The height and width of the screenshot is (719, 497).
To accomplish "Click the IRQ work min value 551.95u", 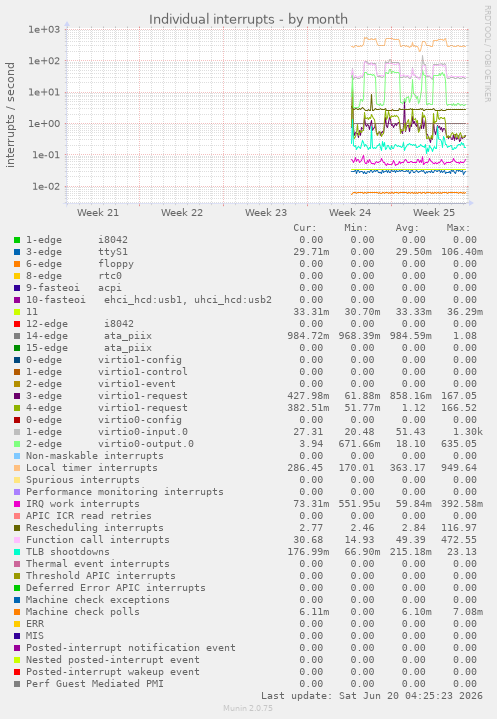I will [359, 504].
